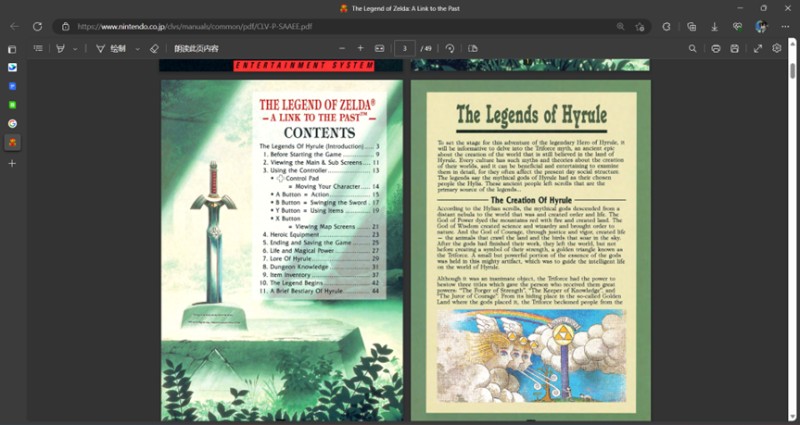
Task: Switch to the Google tab in sidebar
Action: (x=12, y=123)
